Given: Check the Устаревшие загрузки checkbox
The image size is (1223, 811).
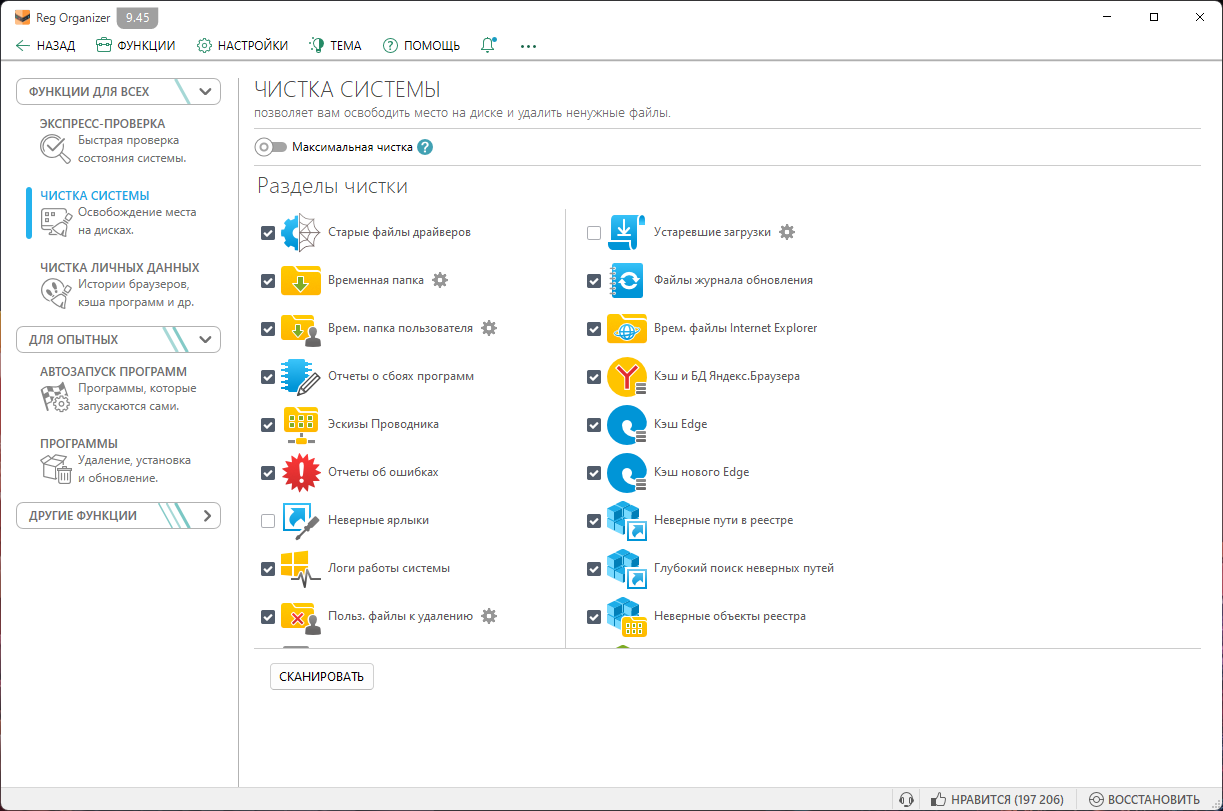Looking at the screenshot, I should click(594, 232).
